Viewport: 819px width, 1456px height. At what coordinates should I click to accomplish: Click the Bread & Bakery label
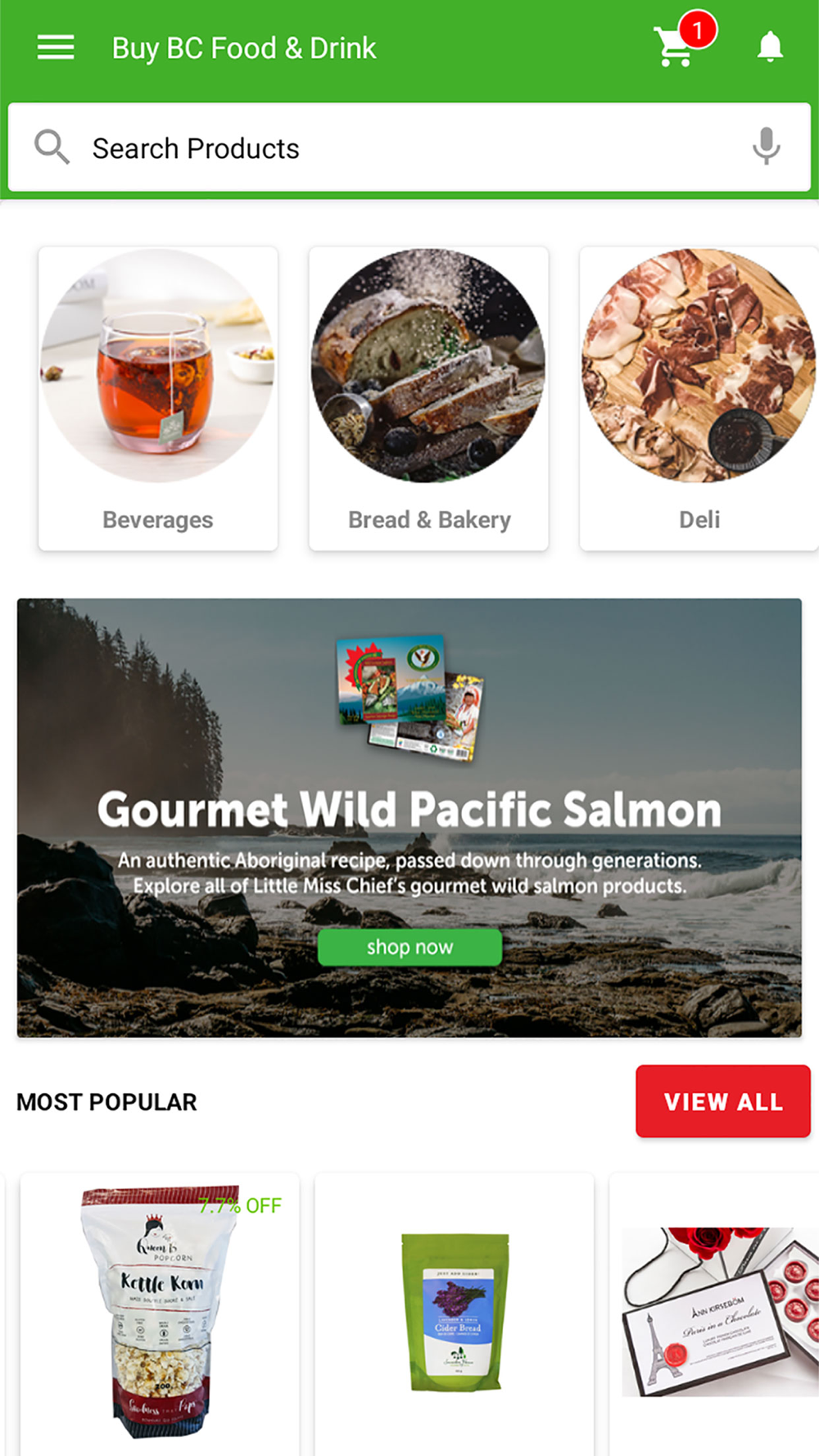point(429,520)
